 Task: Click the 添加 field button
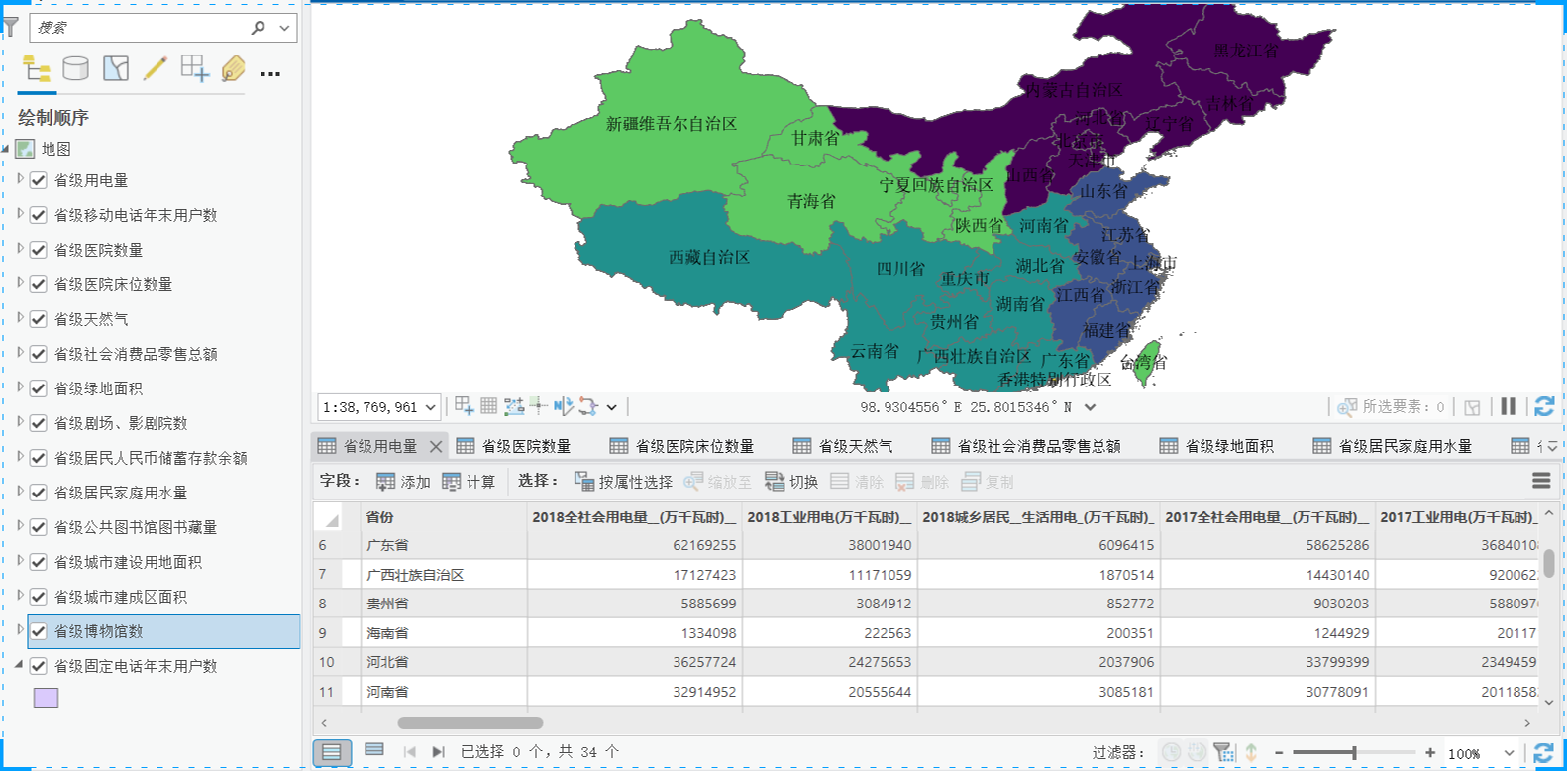tap(403, 482)
